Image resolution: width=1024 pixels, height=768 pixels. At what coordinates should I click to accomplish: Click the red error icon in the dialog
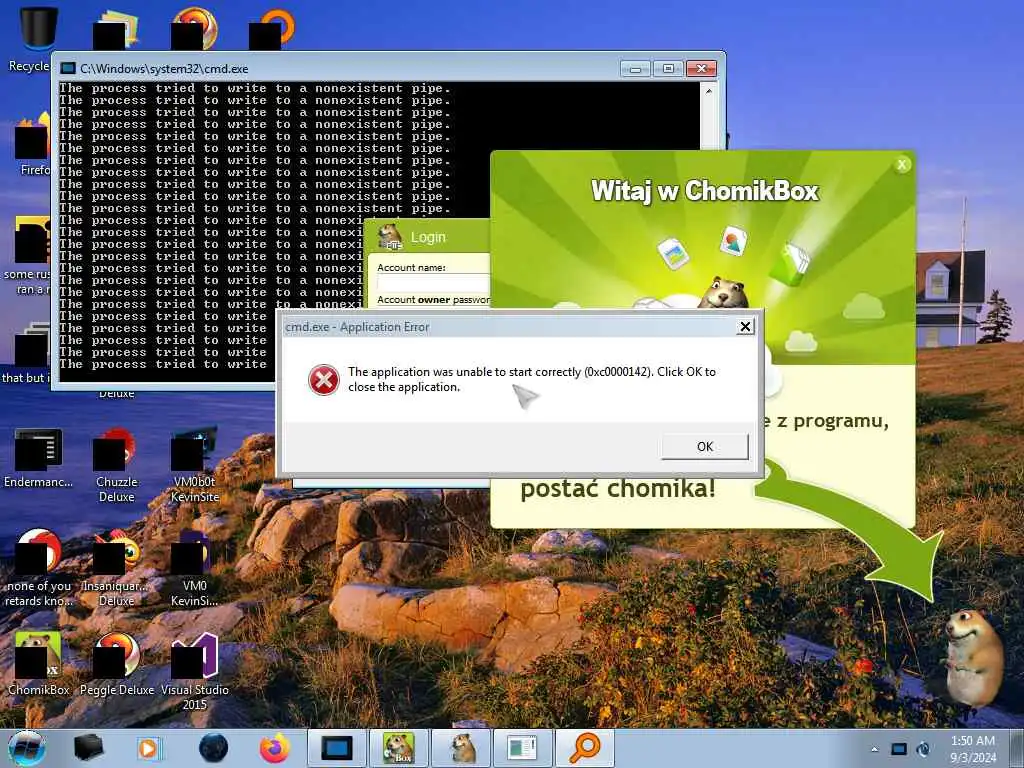pyautogui.click(x=324, y=380)
